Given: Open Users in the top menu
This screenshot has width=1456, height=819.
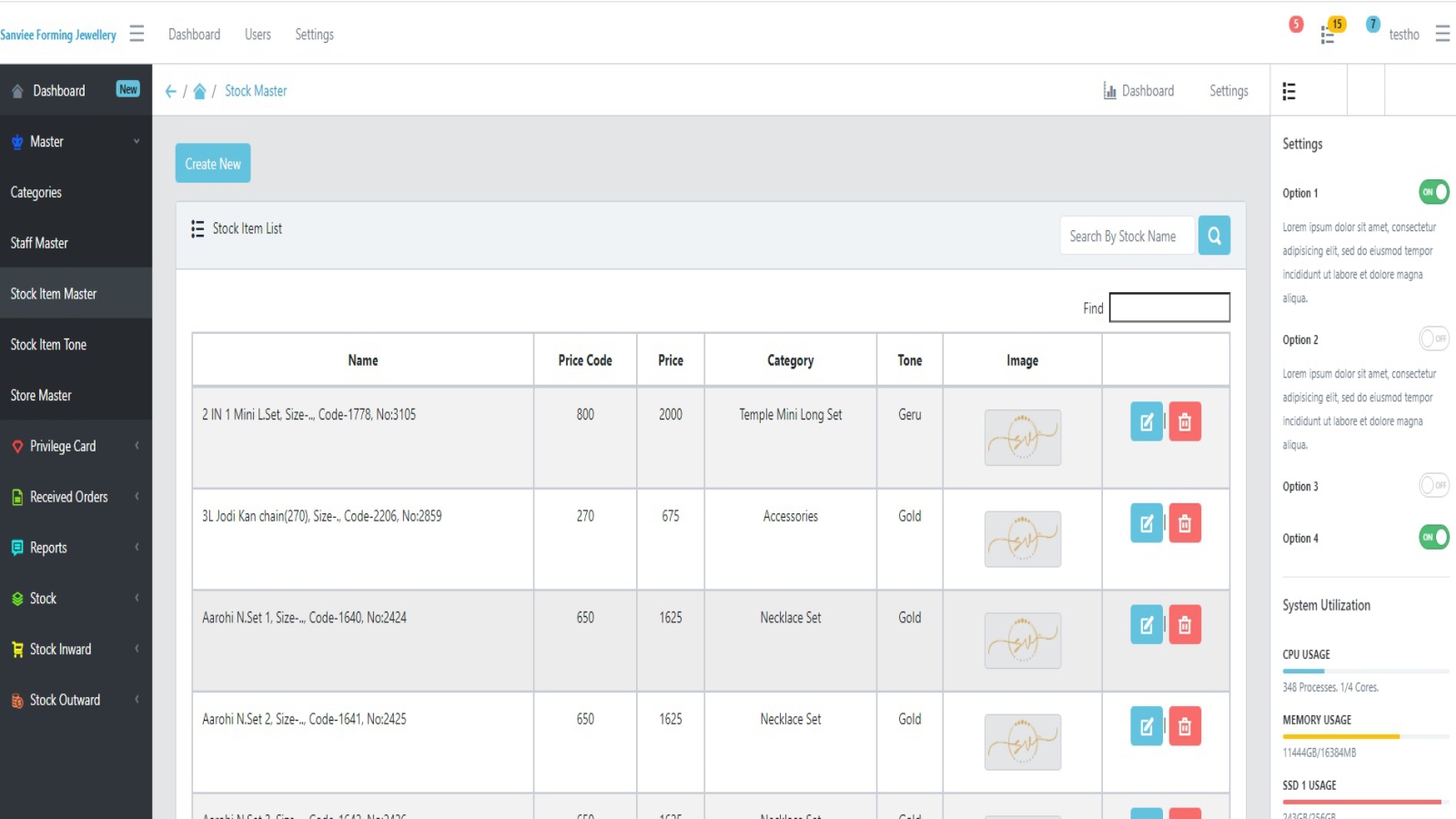Looking at the screenshot, I should (x=258, y=35).
